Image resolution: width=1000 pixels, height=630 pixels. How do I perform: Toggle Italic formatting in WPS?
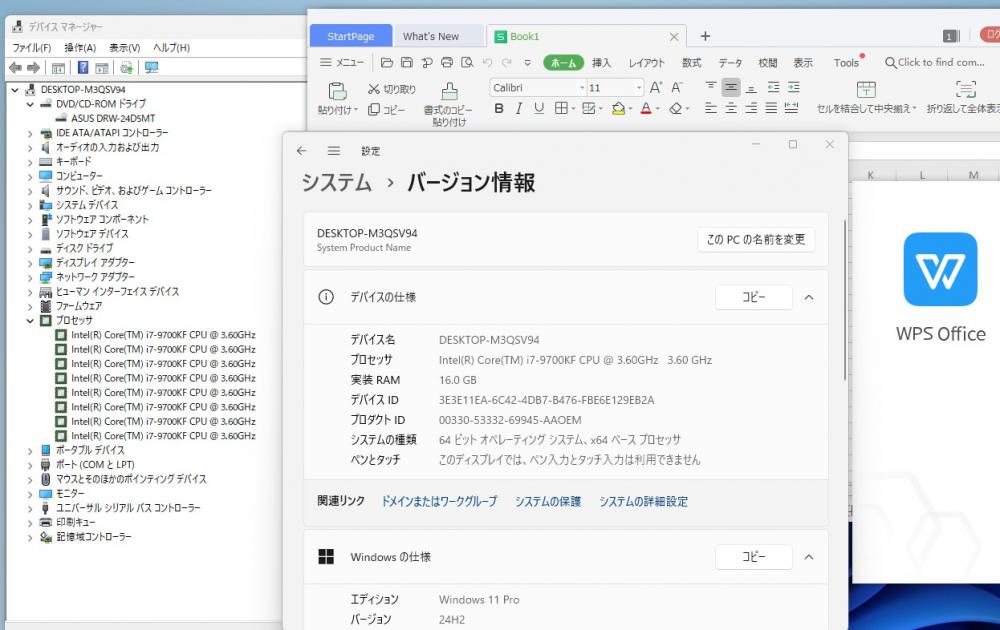(x=518, y=109)
